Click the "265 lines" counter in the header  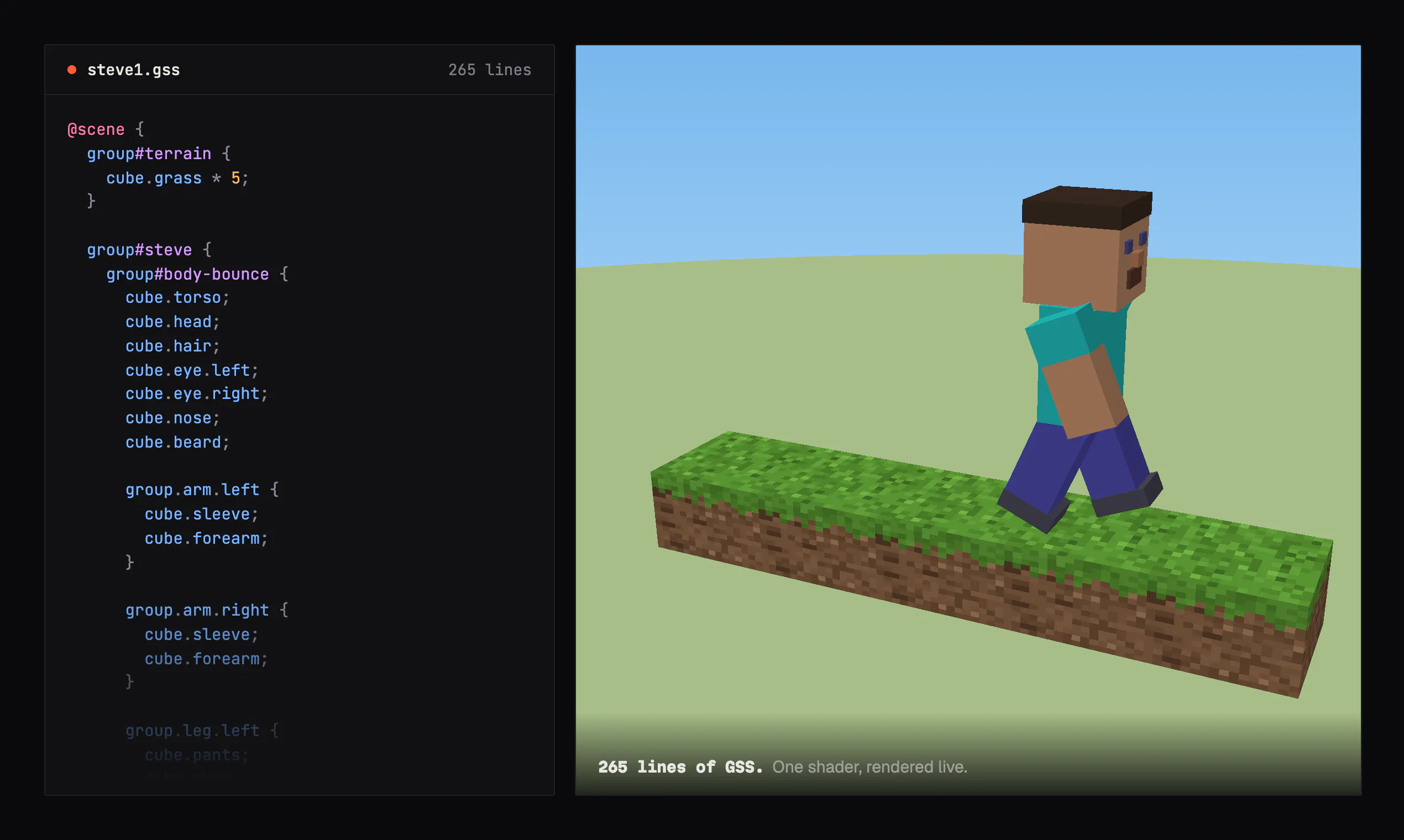tap(490, 70)
